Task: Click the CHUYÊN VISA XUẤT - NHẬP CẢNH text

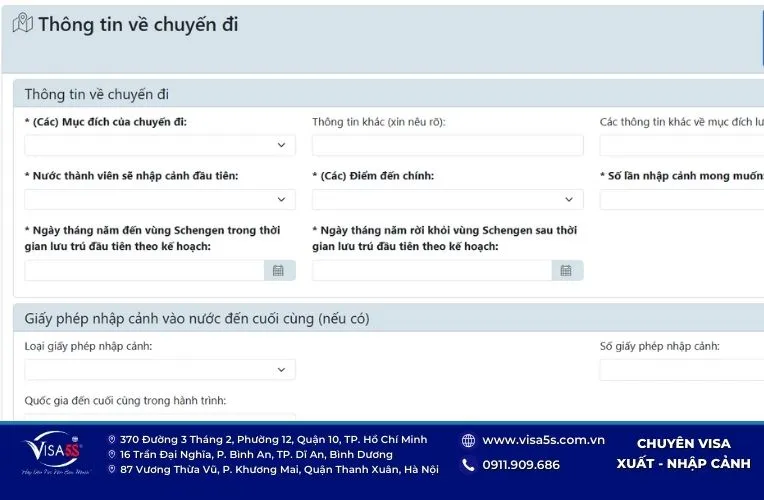Action: [x=684, y=453]
